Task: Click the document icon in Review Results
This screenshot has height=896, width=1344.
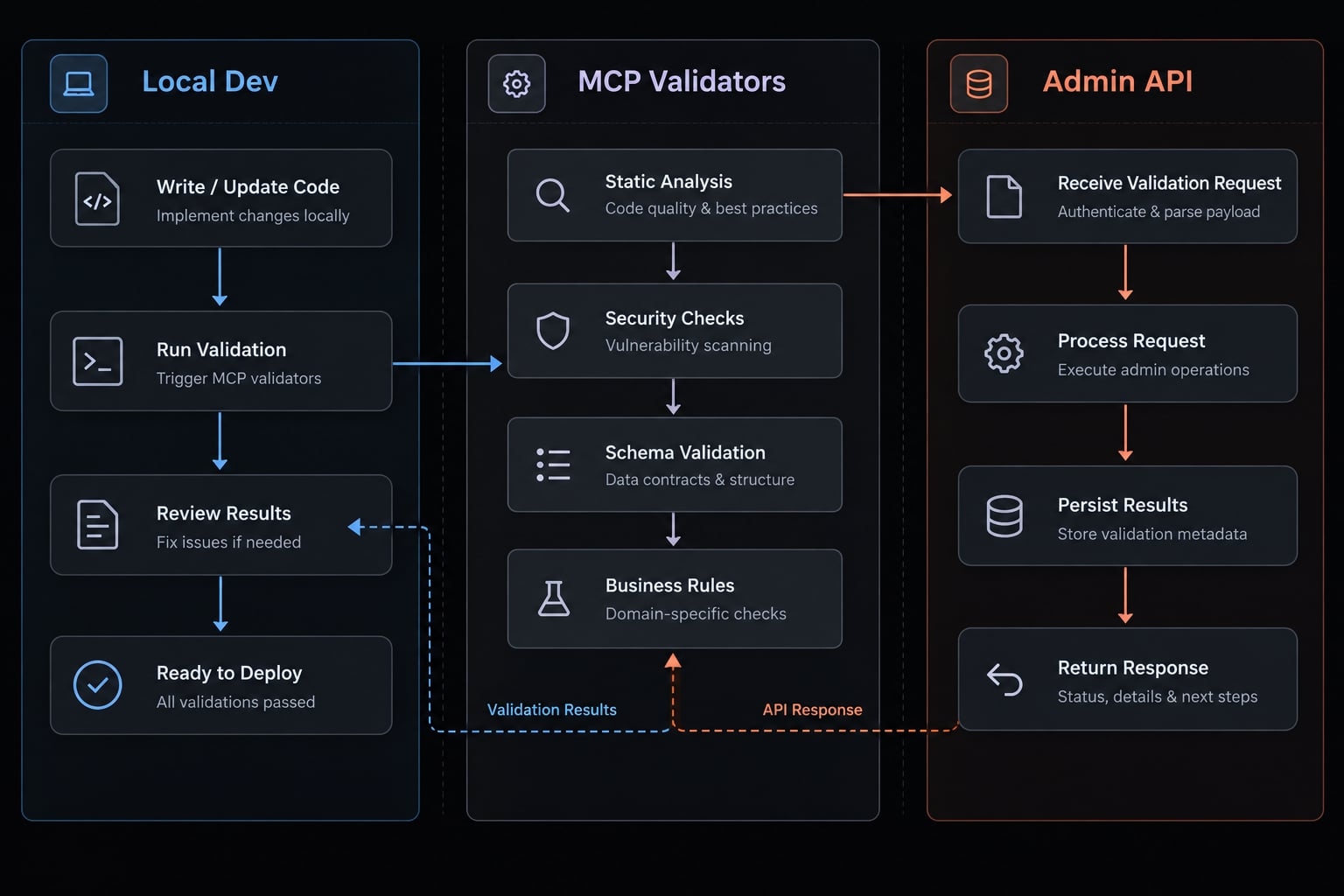Action: tap(97, 525)
